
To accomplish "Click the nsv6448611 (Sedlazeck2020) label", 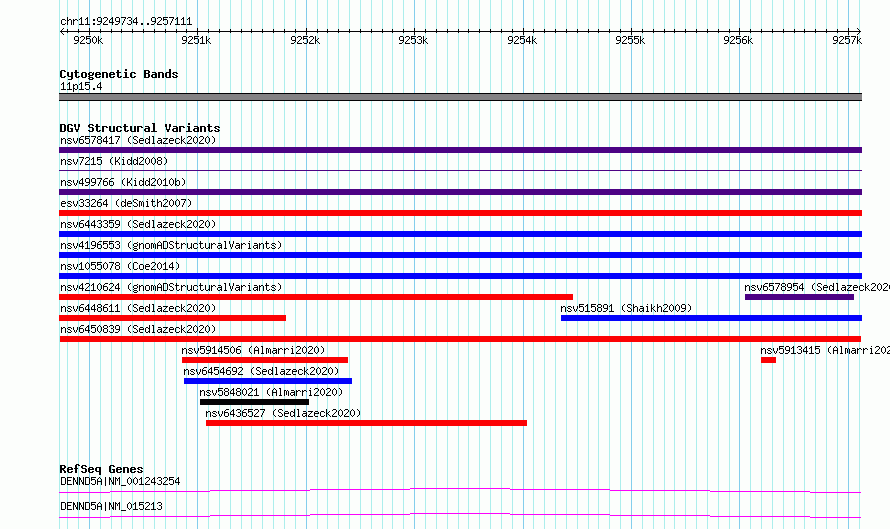I will (138, 308).
